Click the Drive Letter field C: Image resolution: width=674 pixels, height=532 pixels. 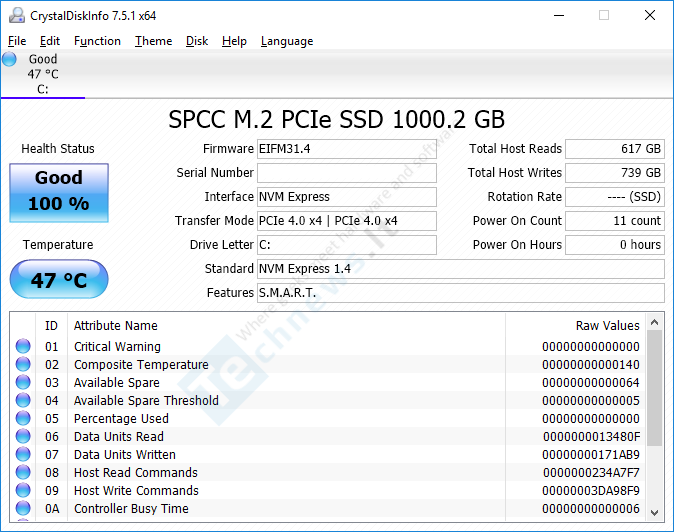point(347,245)
